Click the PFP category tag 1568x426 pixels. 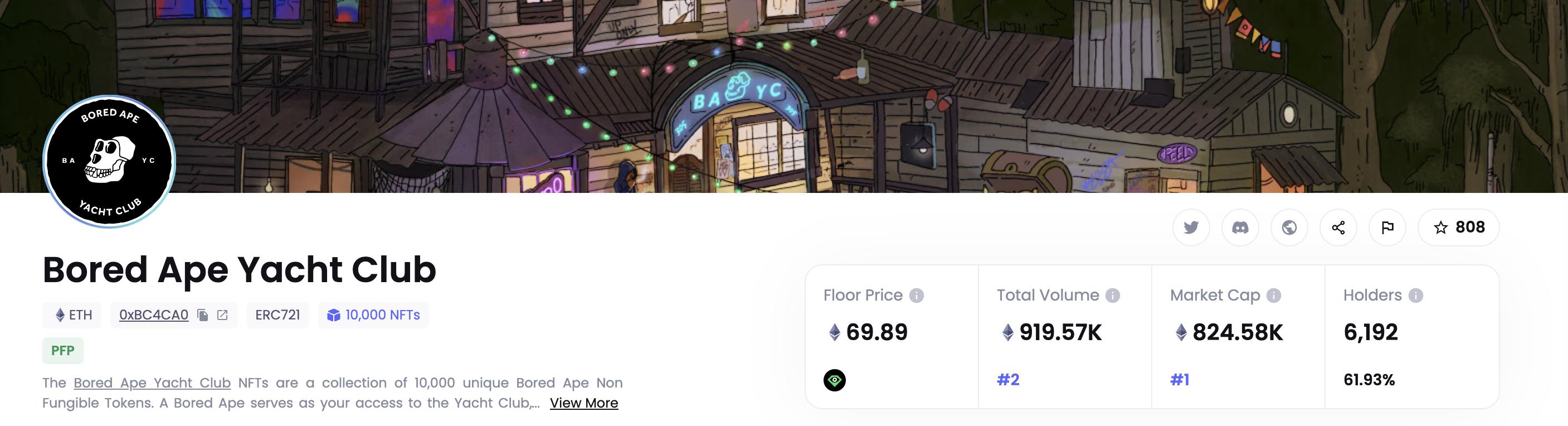(63, 350)
